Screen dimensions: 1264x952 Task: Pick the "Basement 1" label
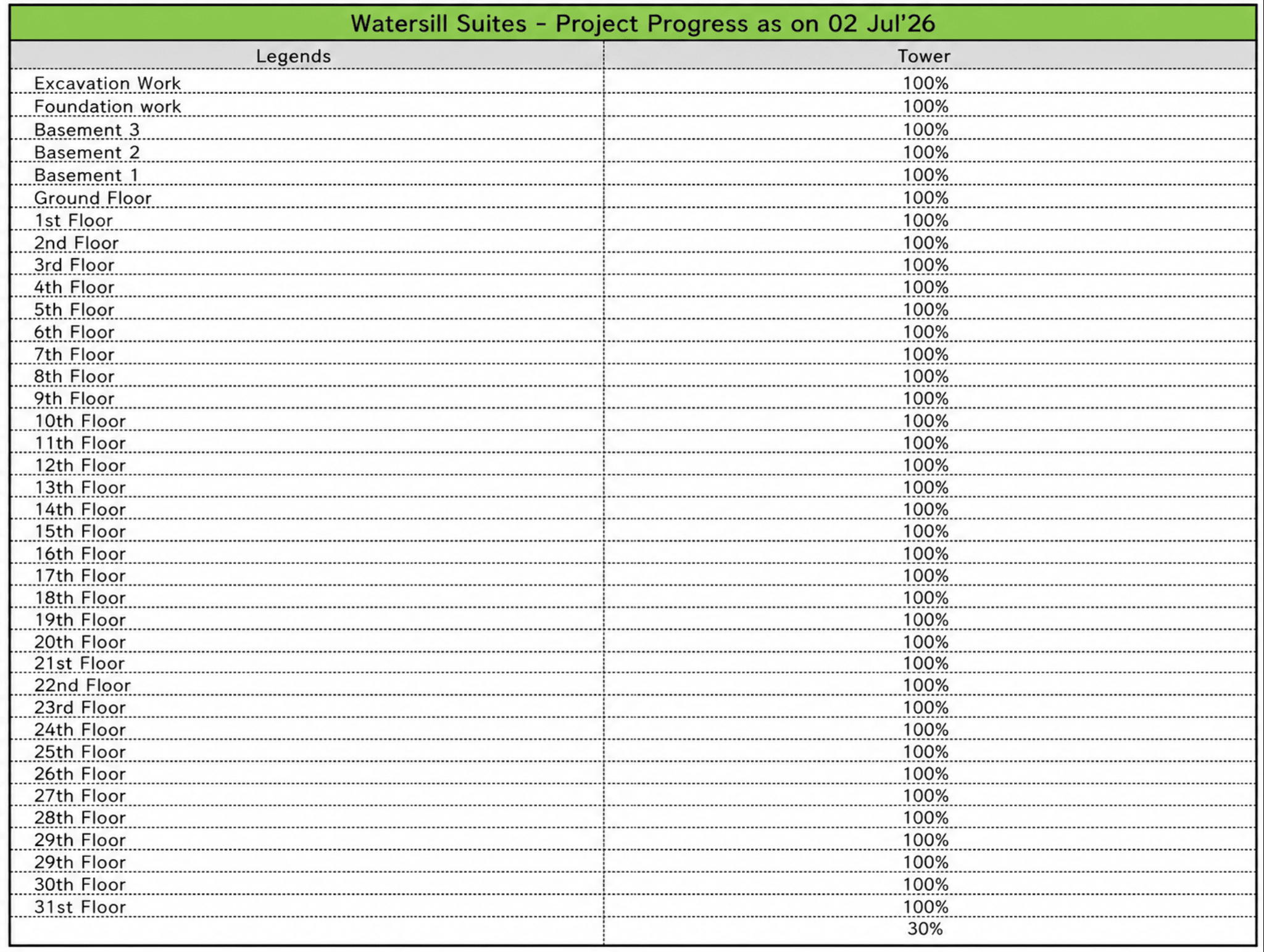click(x=86, y=175)
